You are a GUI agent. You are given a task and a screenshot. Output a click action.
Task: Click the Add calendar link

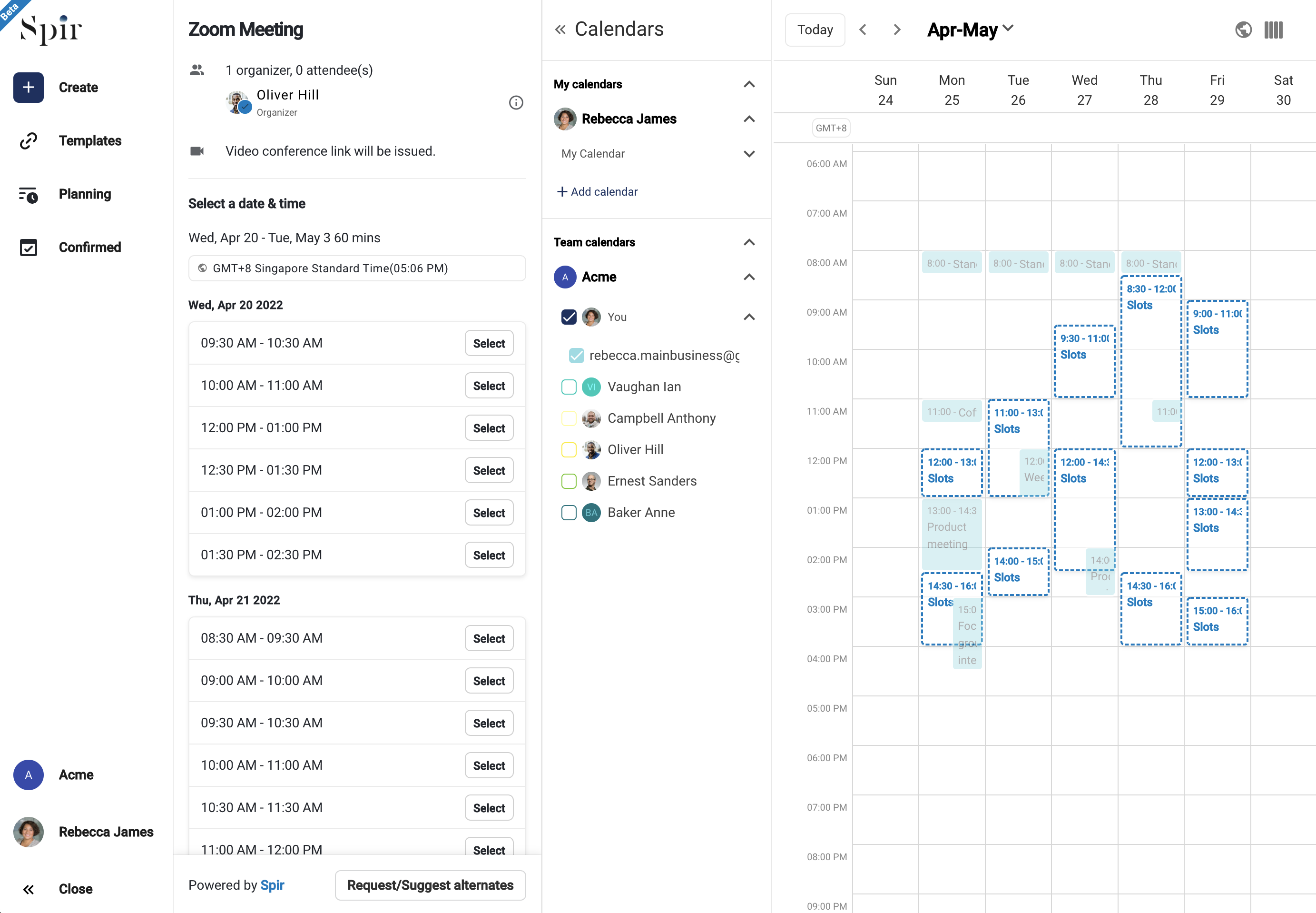[x=598, y=192]
